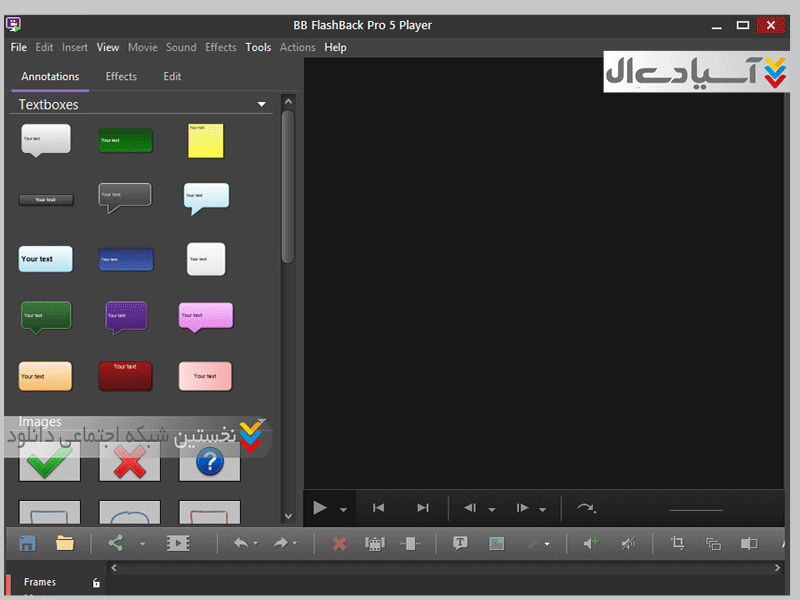Collapse the Textboxes section

(x=262, y=104)
